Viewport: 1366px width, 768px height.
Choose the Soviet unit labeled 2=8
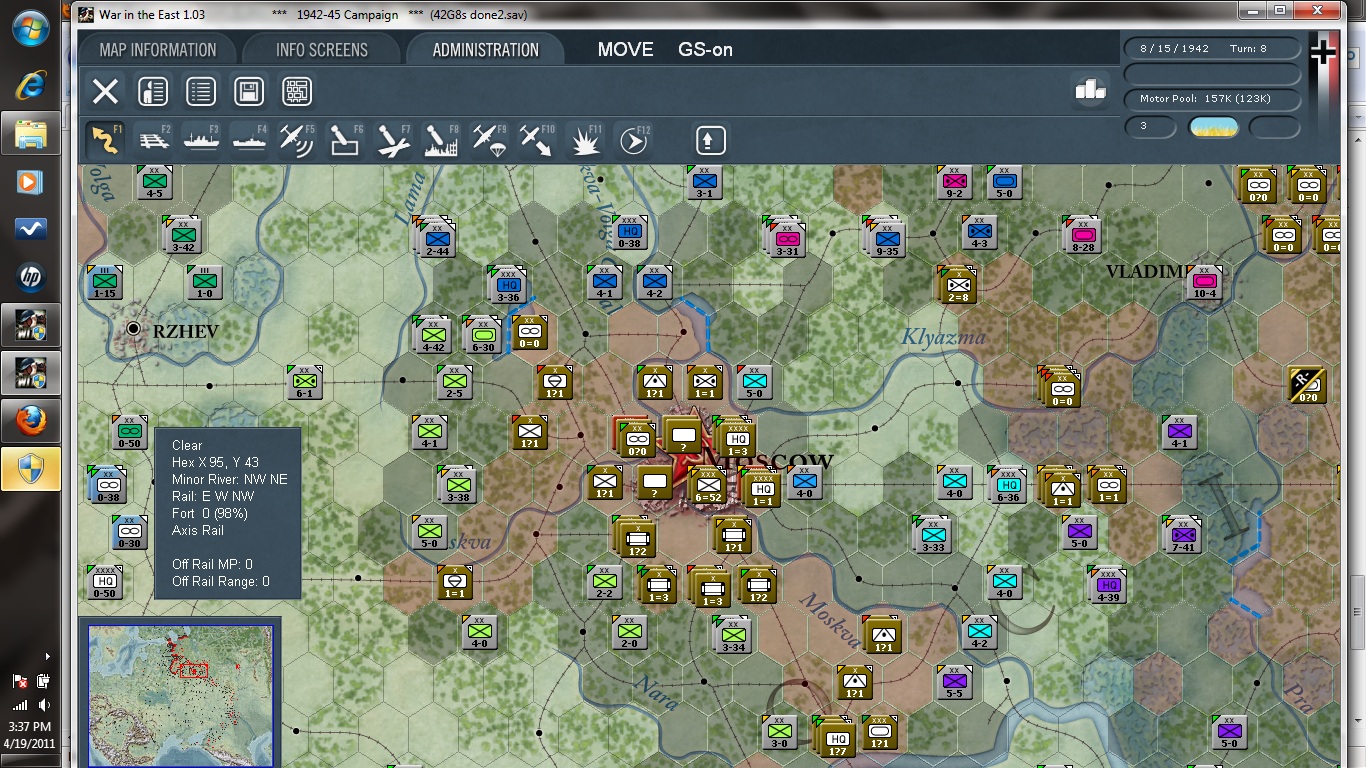click(x=957, y=285)
